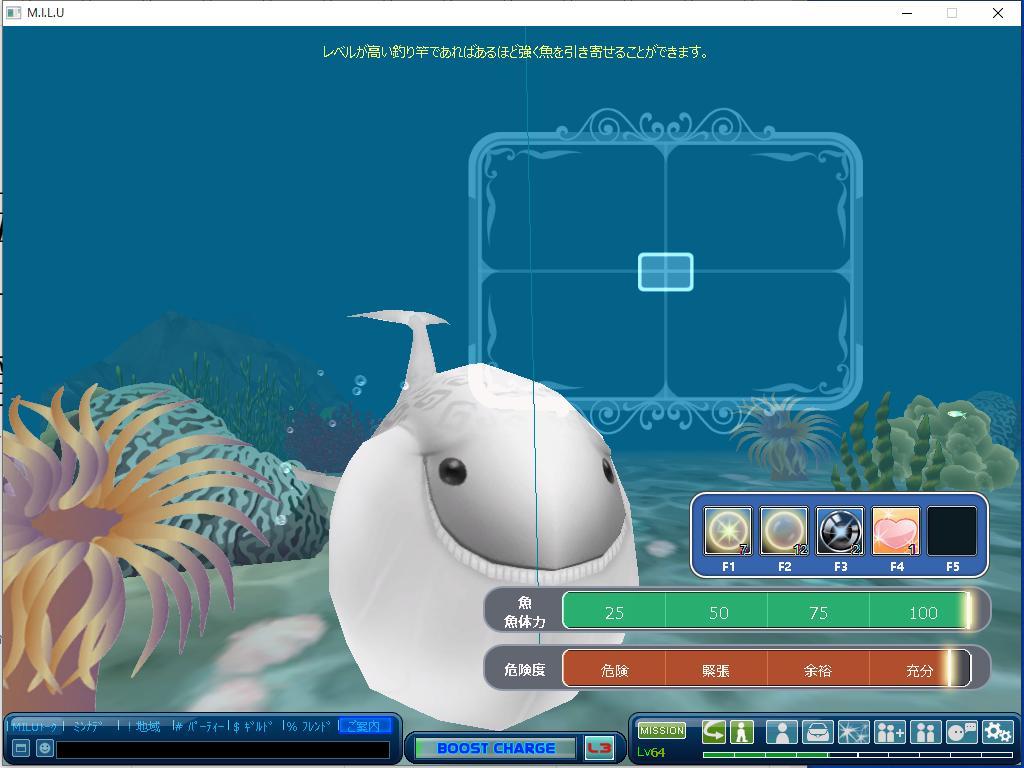Viewport: 1024px width, 768px height.
Task: Click the 危険 danger zone label
Action: (614, 671)
